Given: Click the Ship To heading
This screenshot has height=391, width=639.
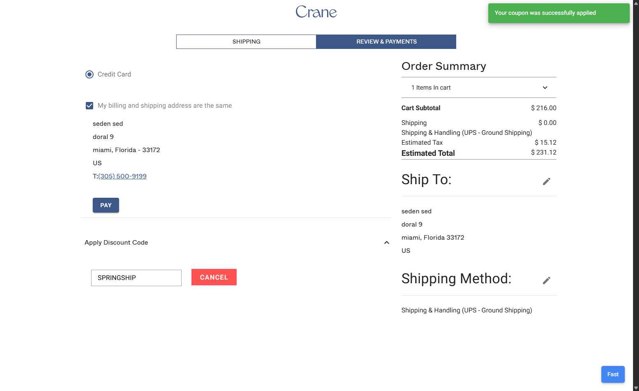Looking at the screenshot, I should [x=426, y=179].
